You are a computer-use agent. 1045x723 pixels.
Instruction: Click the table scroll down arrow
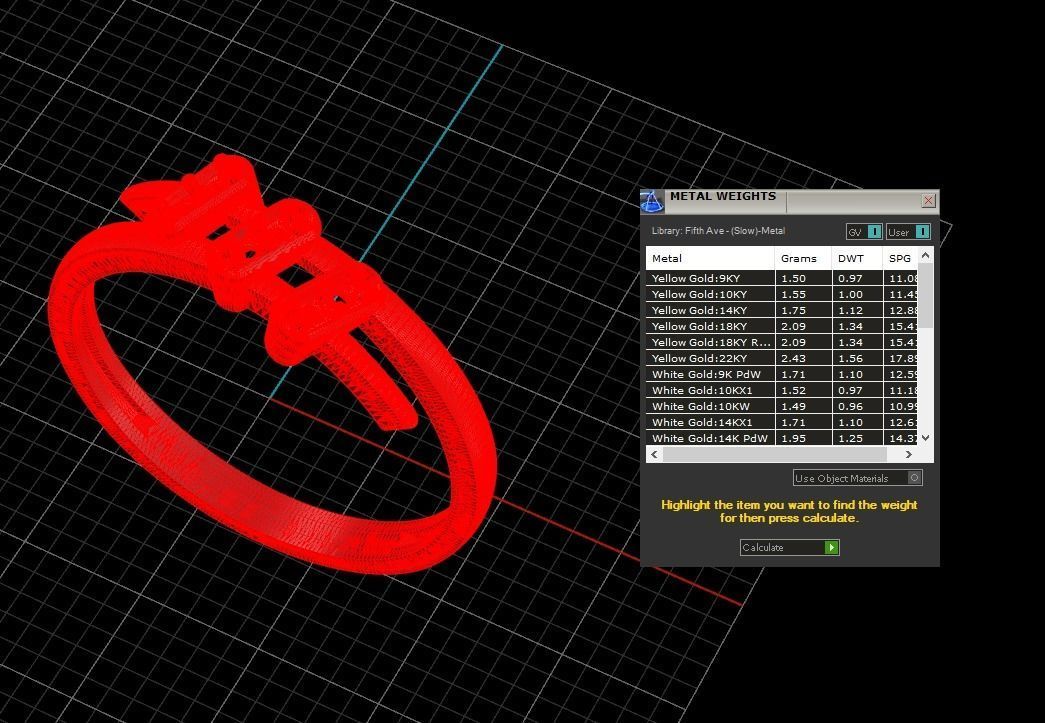[x=926, y=438]
